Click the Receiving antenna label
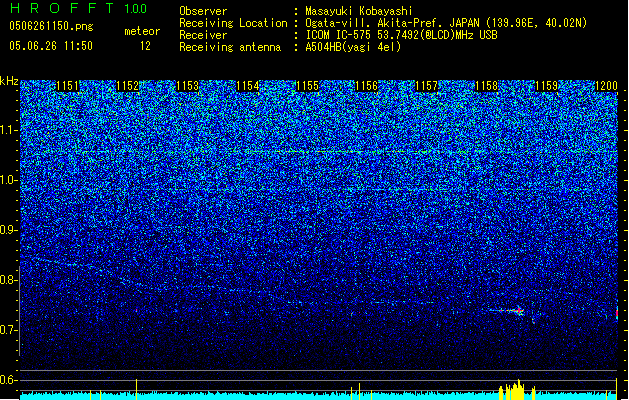Image resolution: width=629 pixels, height=400 pixels. (x=230, y=47)
